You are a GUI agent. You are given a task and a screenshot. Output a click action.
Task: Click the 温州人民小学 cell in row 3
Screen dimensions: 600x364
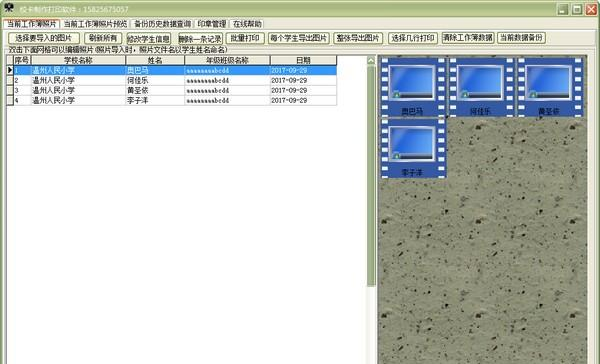tap(78, 90)
